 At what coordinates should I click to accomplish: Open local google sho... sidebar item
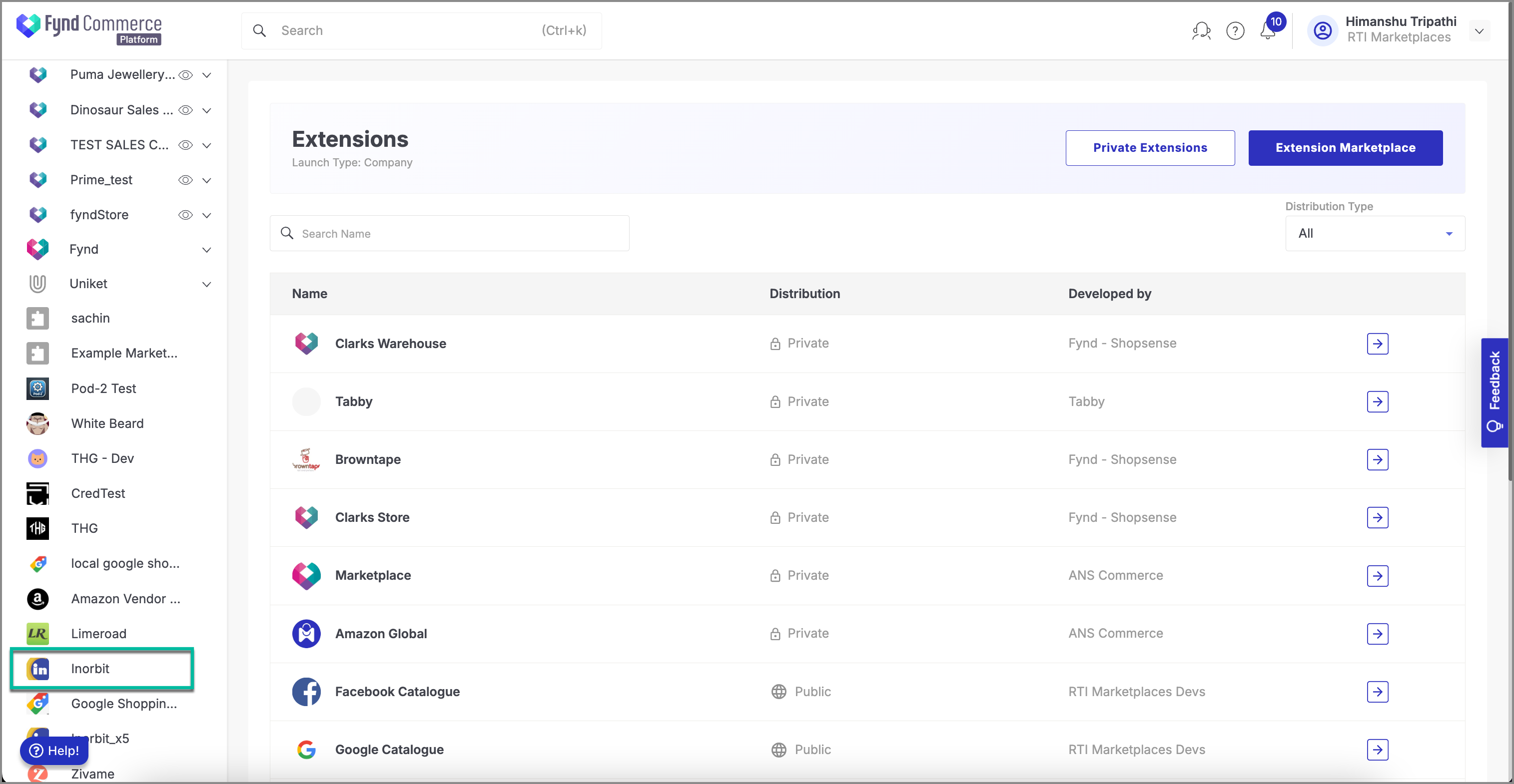tap(124, 564)
